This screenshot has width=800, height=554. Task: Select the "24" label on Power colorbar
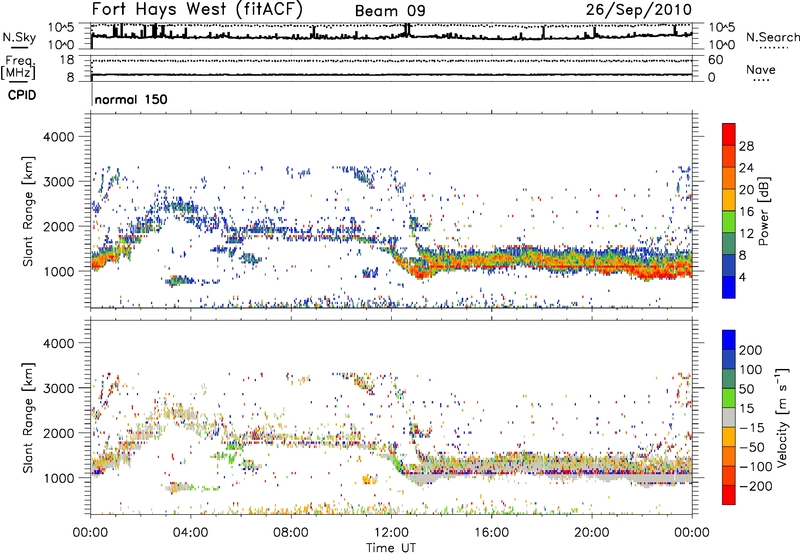(x=746, y=168)
